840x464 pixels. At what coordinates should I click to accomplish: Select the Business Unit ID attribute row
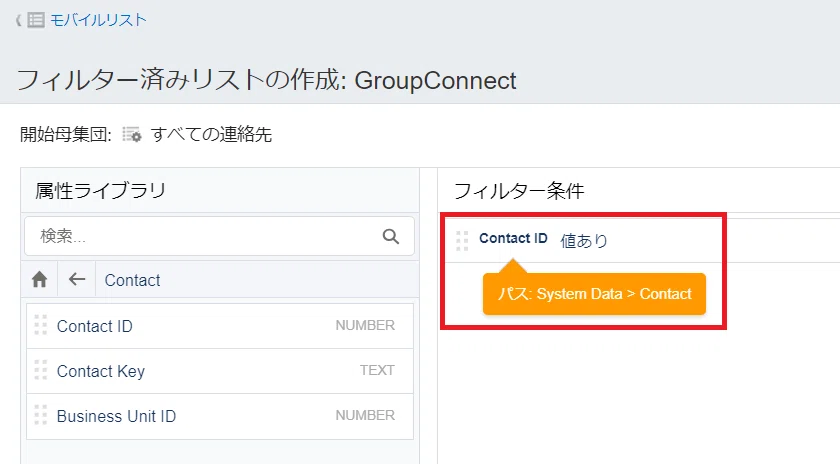click(220, 416)
